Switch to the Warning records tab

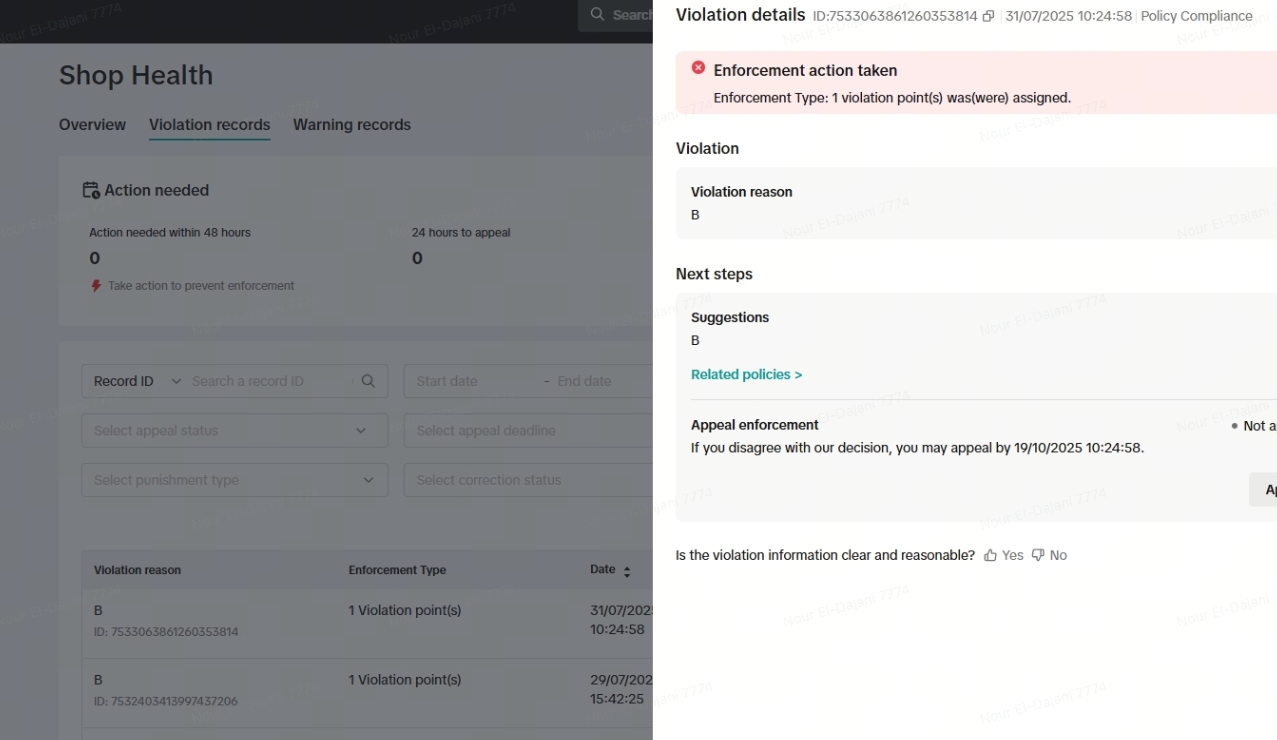click(x=352, y=125)
